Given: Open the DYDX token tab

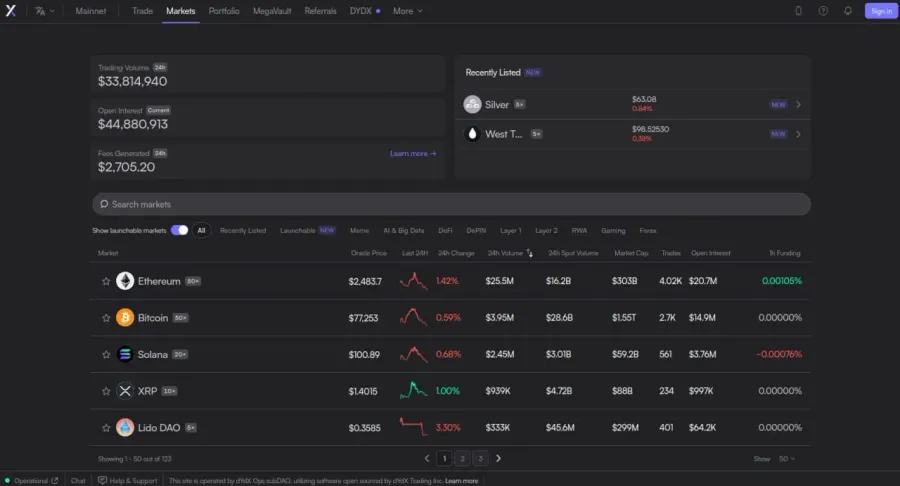Looking at the screenshot, I should (x=365, y=11).
